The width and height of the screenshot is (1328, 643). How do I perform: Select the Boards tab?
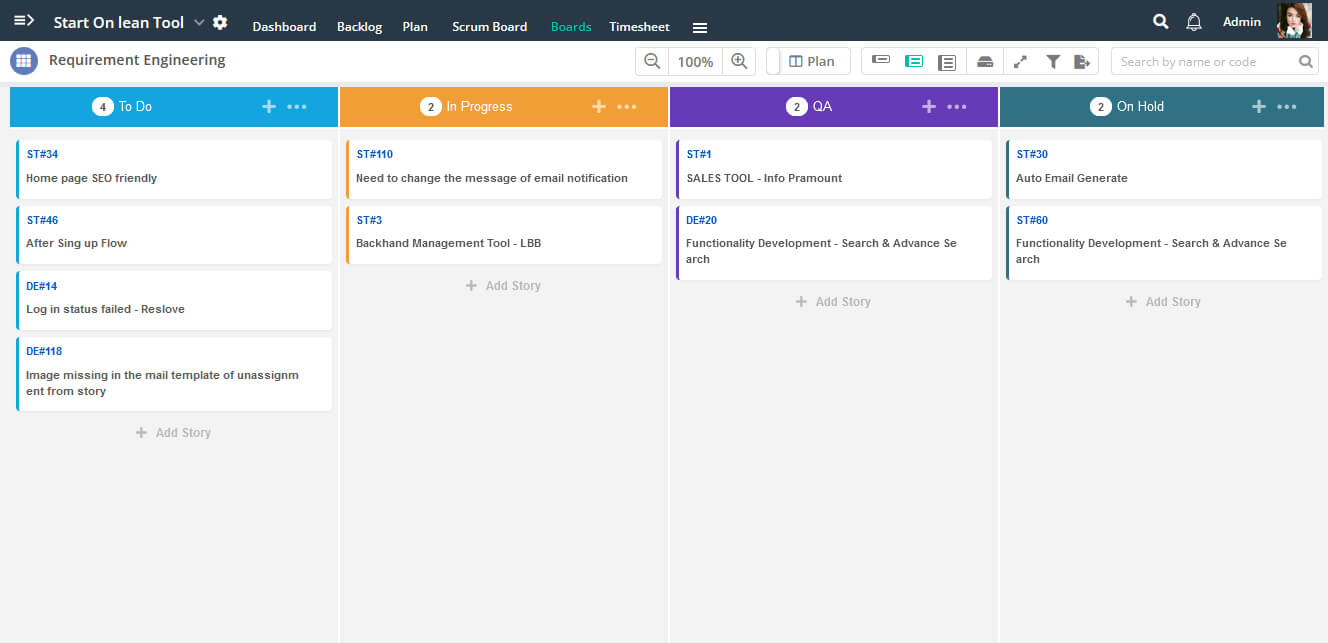[x=571, y=27]
